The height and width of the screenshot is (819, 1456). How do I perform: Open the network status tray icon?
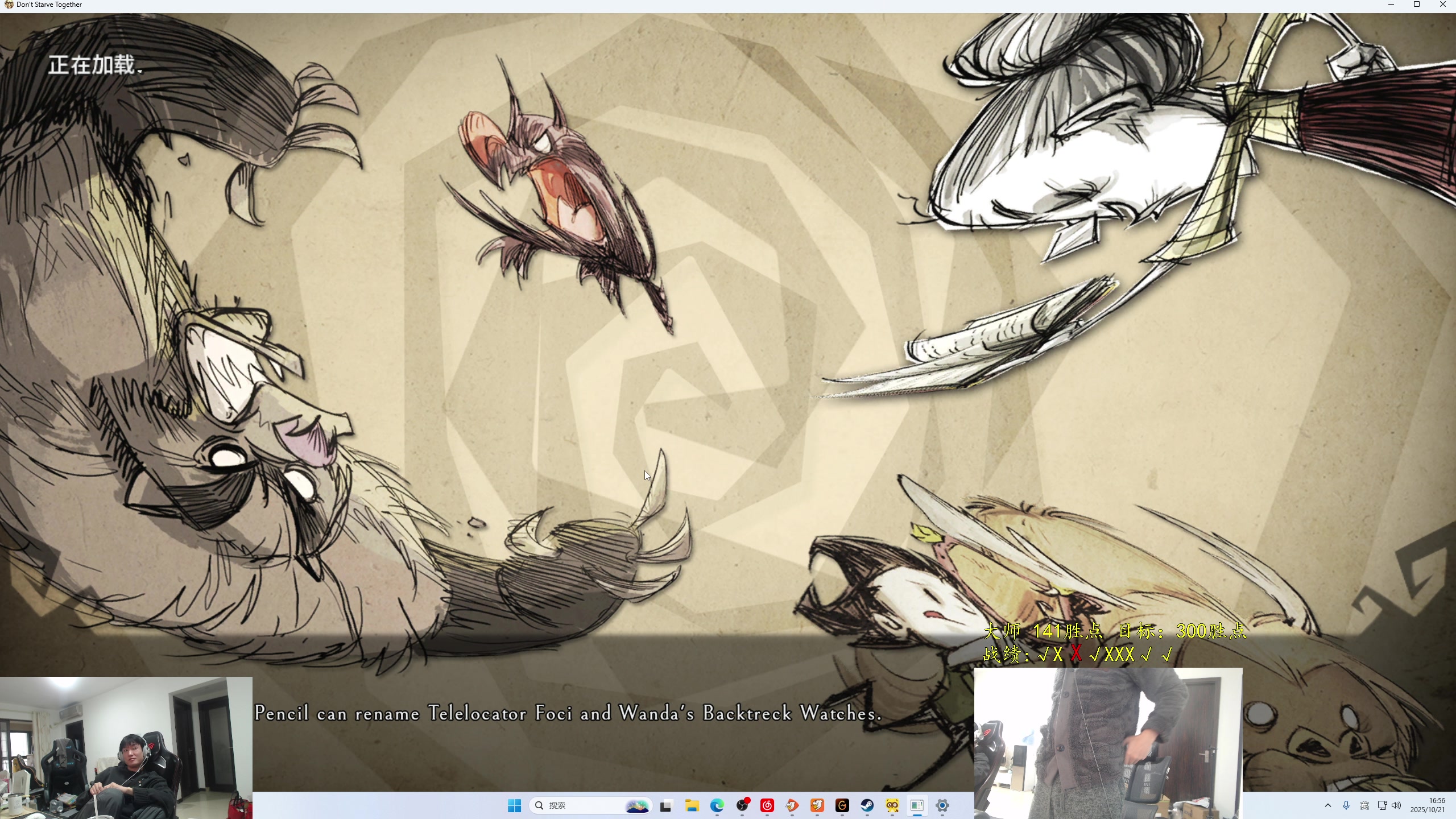pos(1382,805)
